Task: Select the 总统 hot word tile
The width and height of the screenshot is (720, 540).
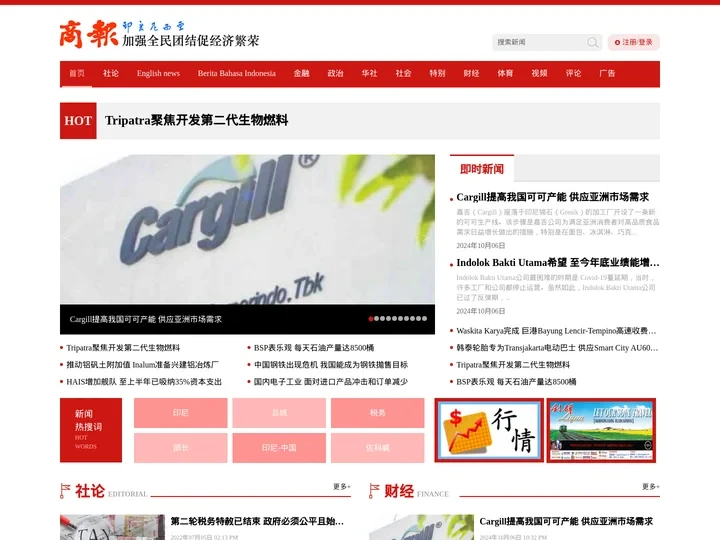Action: (279, 413)
